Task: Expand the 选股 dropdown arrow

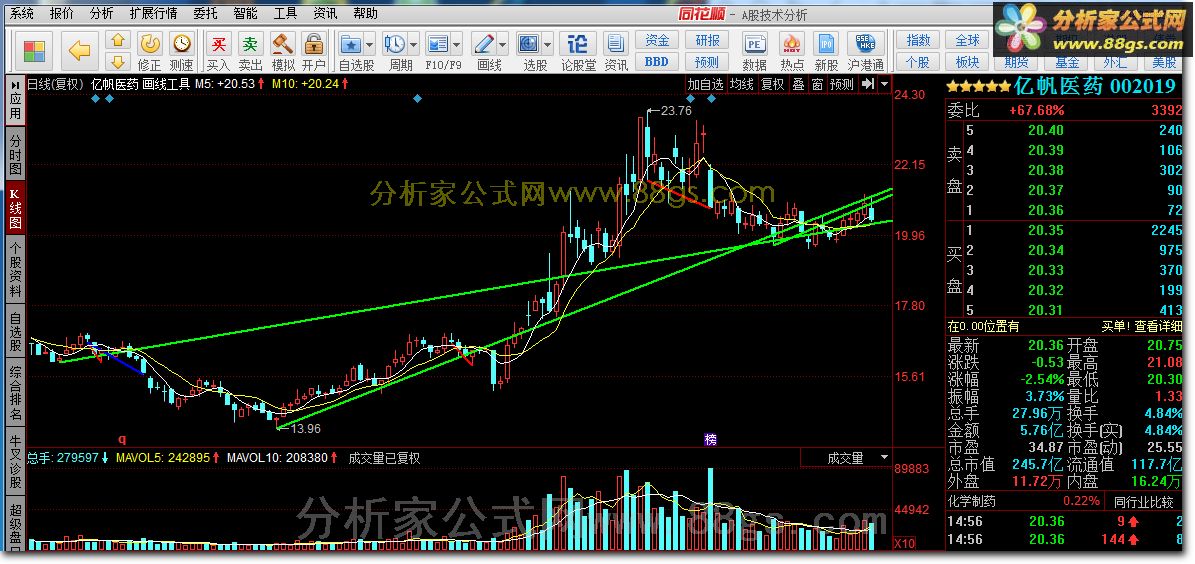Action: click(548, 43)
